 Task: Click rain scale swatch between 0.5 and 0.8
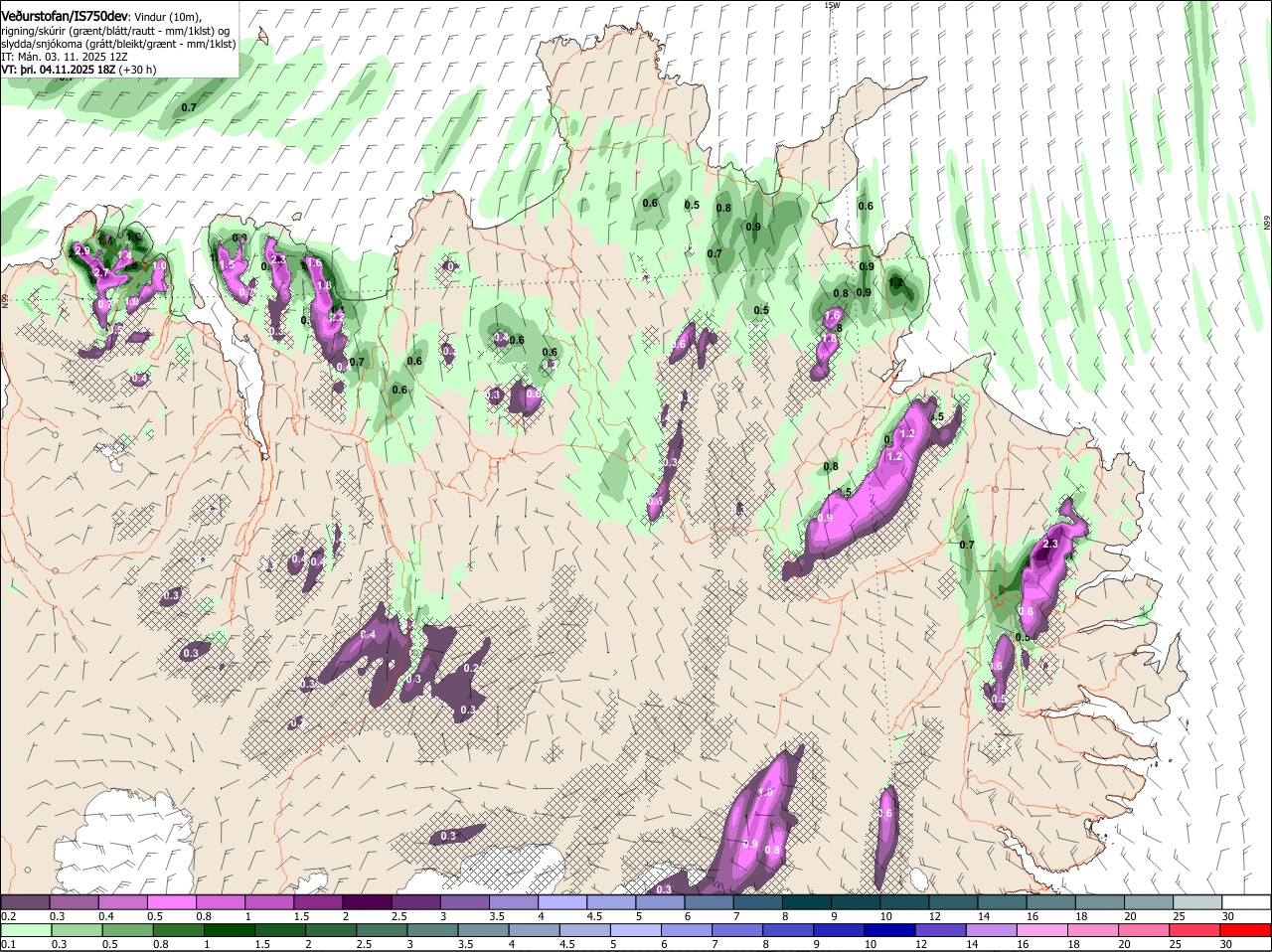pos(127,929)
